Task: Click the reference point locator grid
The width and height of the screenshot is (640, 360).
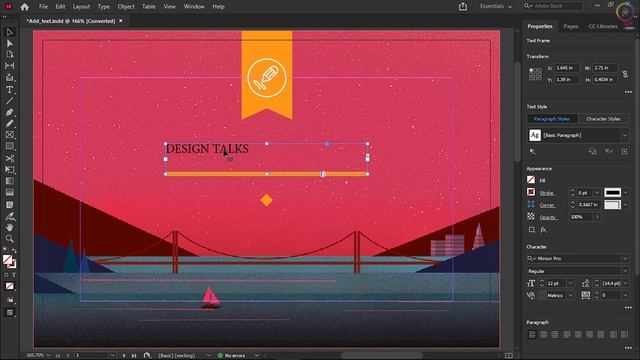Action: pyautogui.click(x=535, y=74)
